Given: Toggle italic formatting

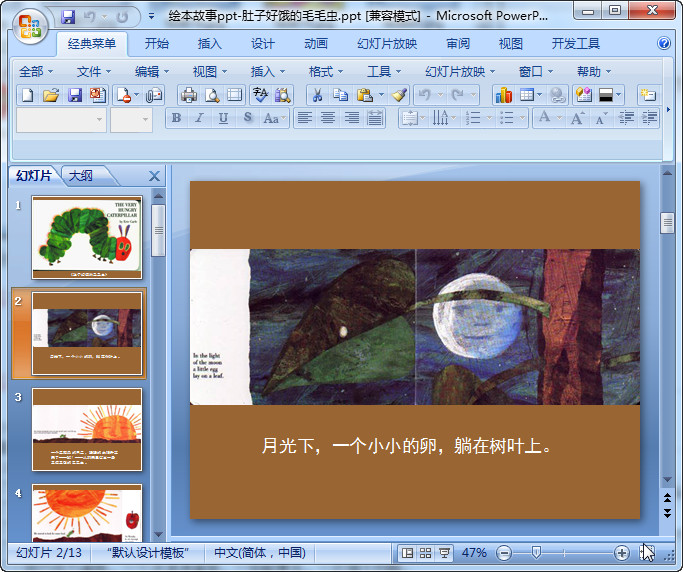Looking at the screenshot, I should 199,118.
